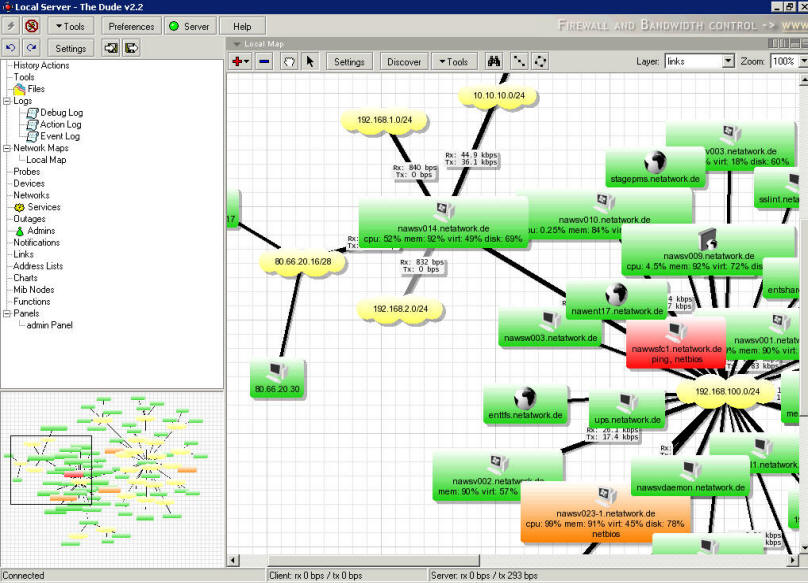Click the server icon on nawsv009.netatwork.de

[x=708, y=239]
